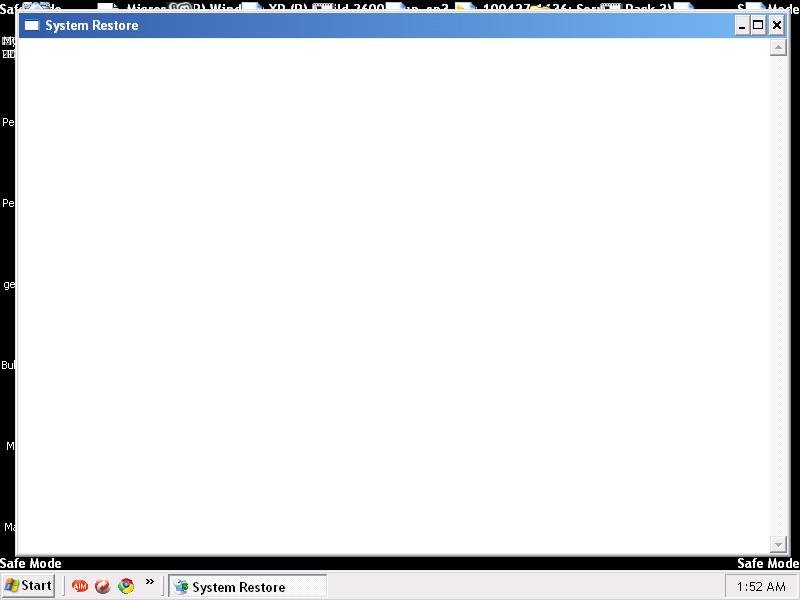This screenshot has height=600, width=800.
Task: Click inside the blank System Restore content area
Action: click(390, 300)
